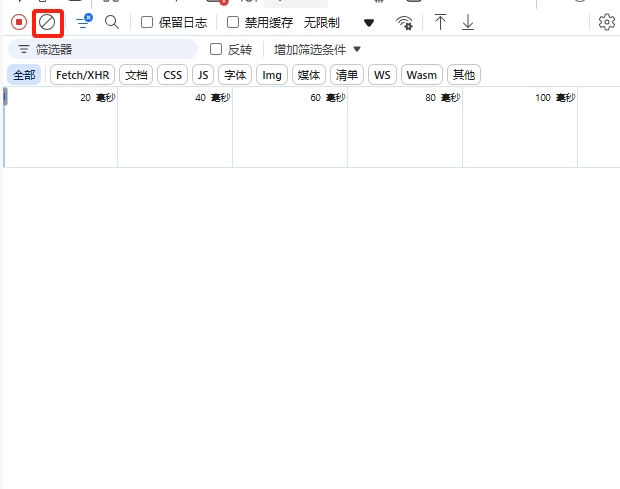Click the 80 毫秒 timeline marker
The width and height of the screenshot is (620, 489).
click(443, 98)
